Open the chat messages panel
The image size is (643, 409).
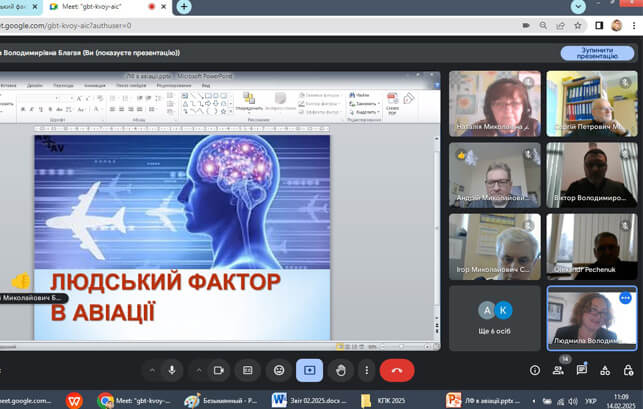click(x=582, y=370)
